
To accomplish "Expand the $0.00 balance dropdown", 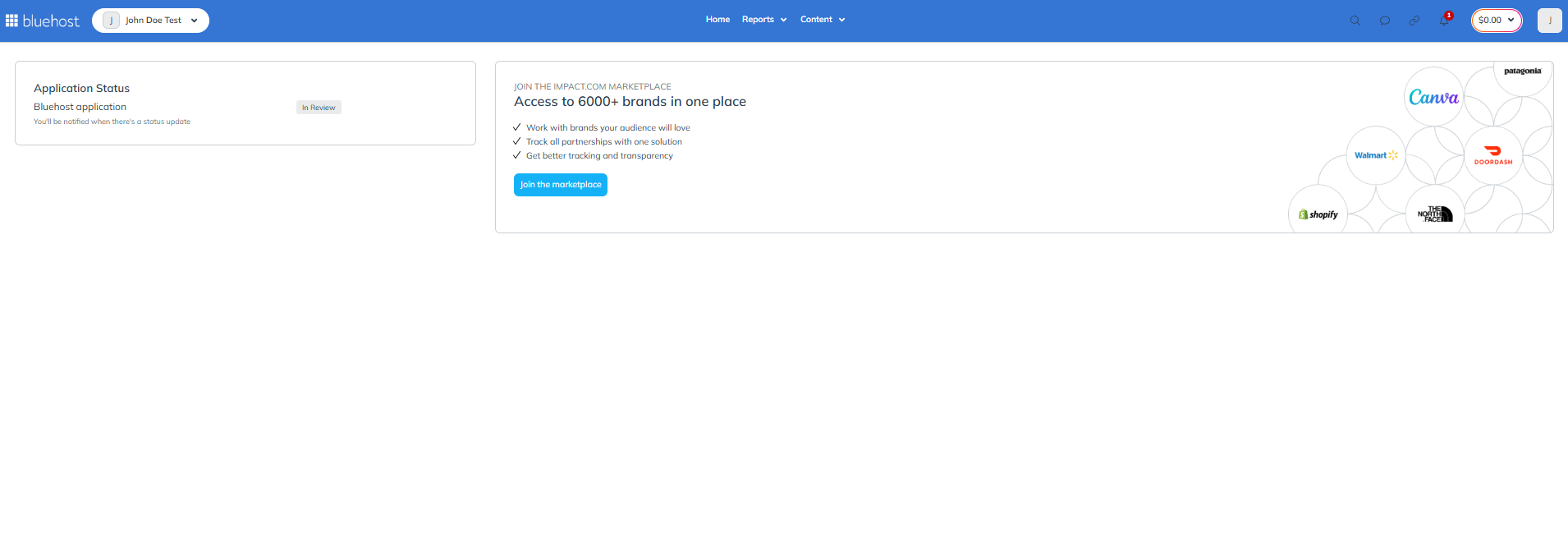I will point(1497,21).
